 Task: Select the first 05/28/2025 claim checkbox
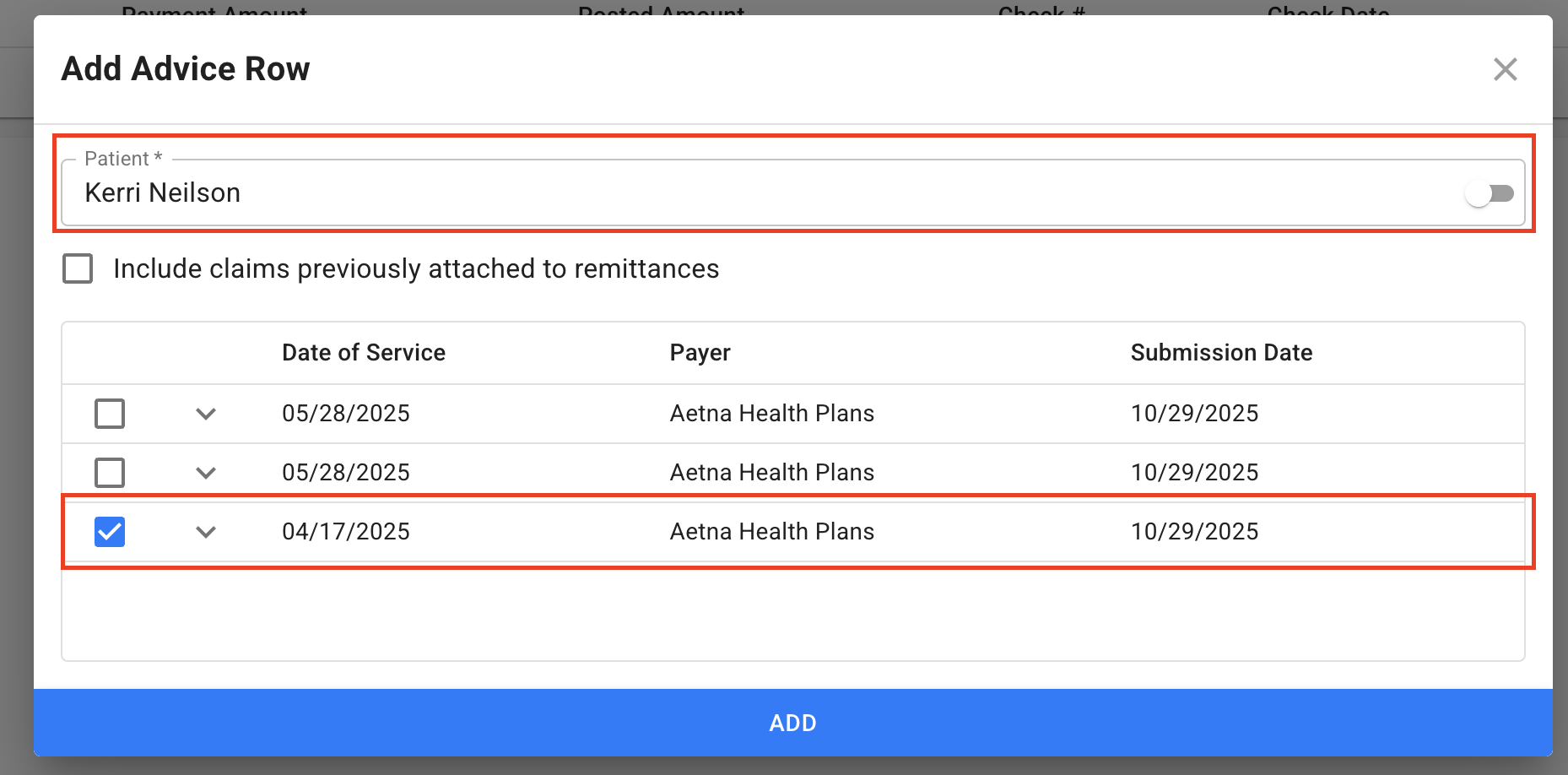110,414
